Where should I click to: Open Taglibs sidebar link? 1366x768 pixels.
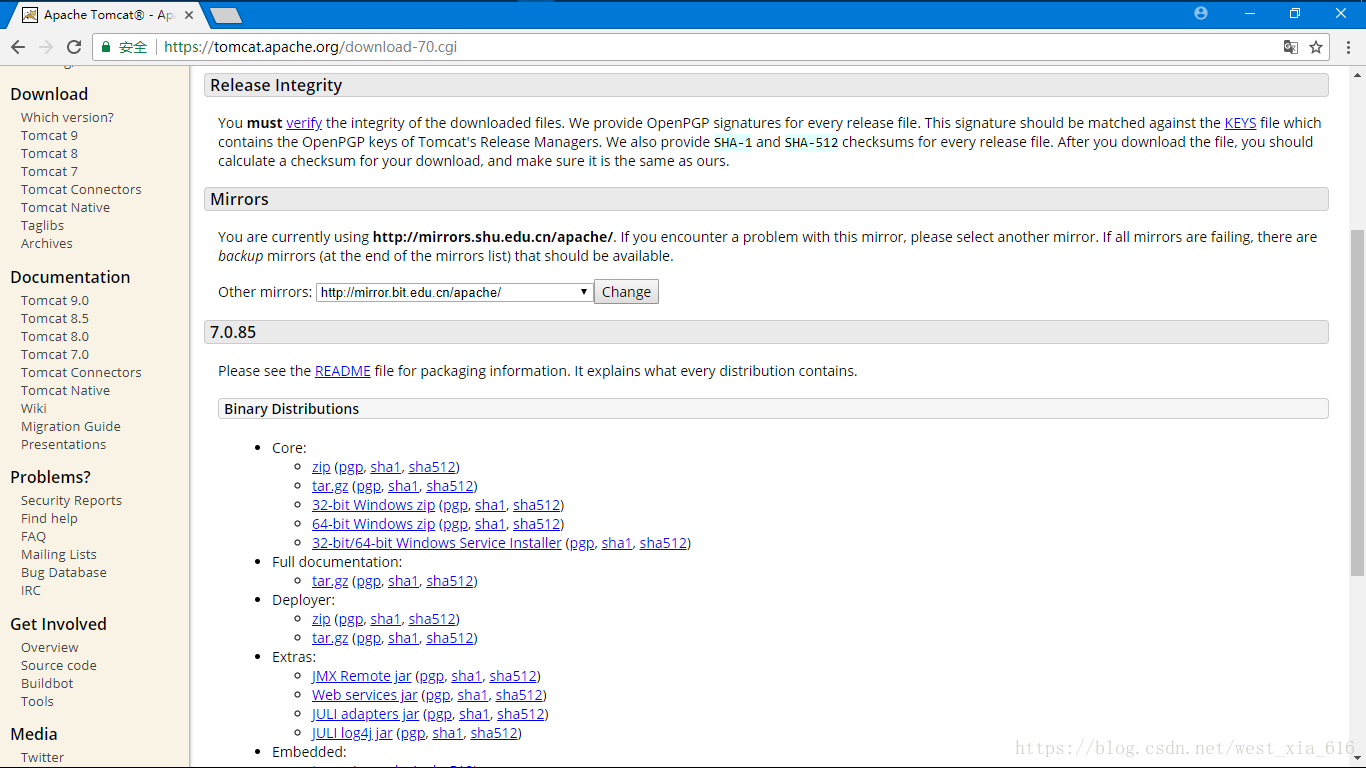click(x=42, y=225)
